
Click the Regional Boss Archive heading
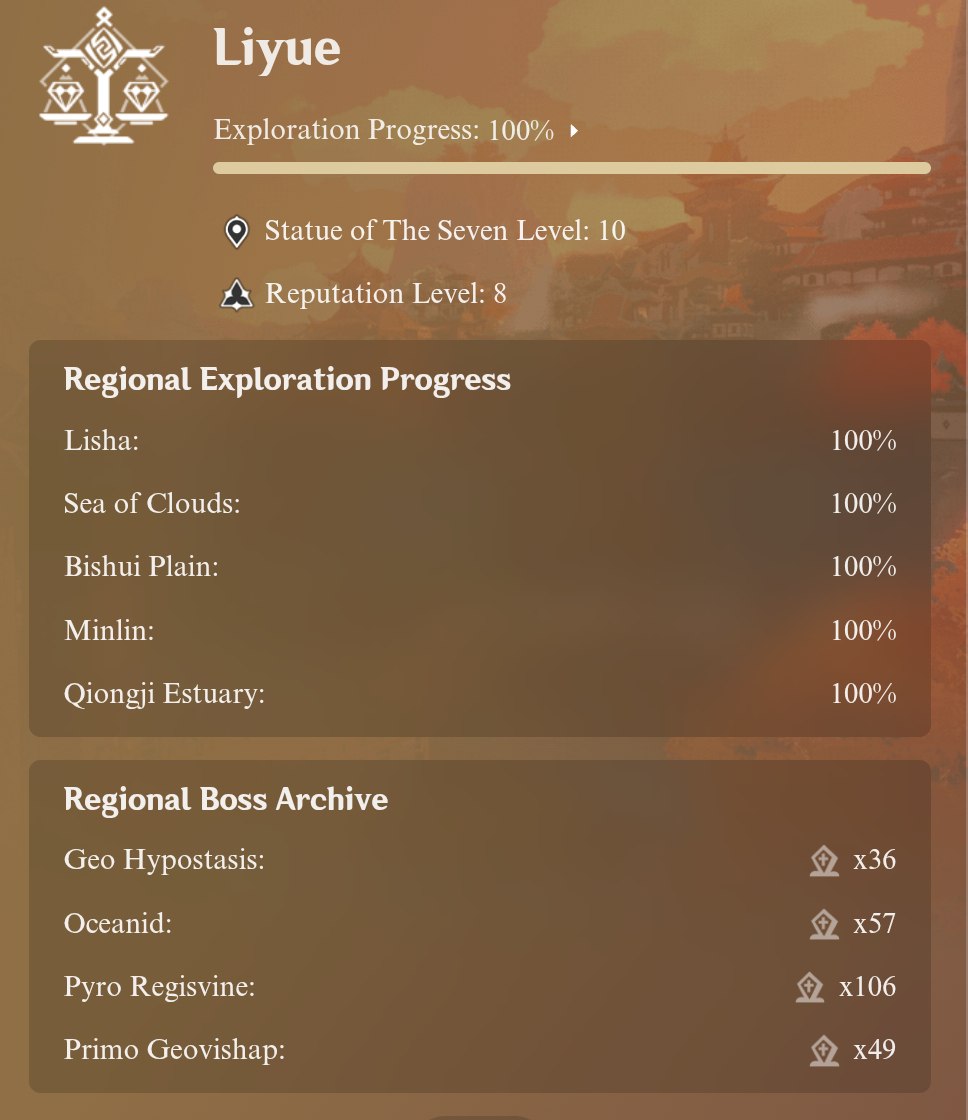tap(226, 800)
